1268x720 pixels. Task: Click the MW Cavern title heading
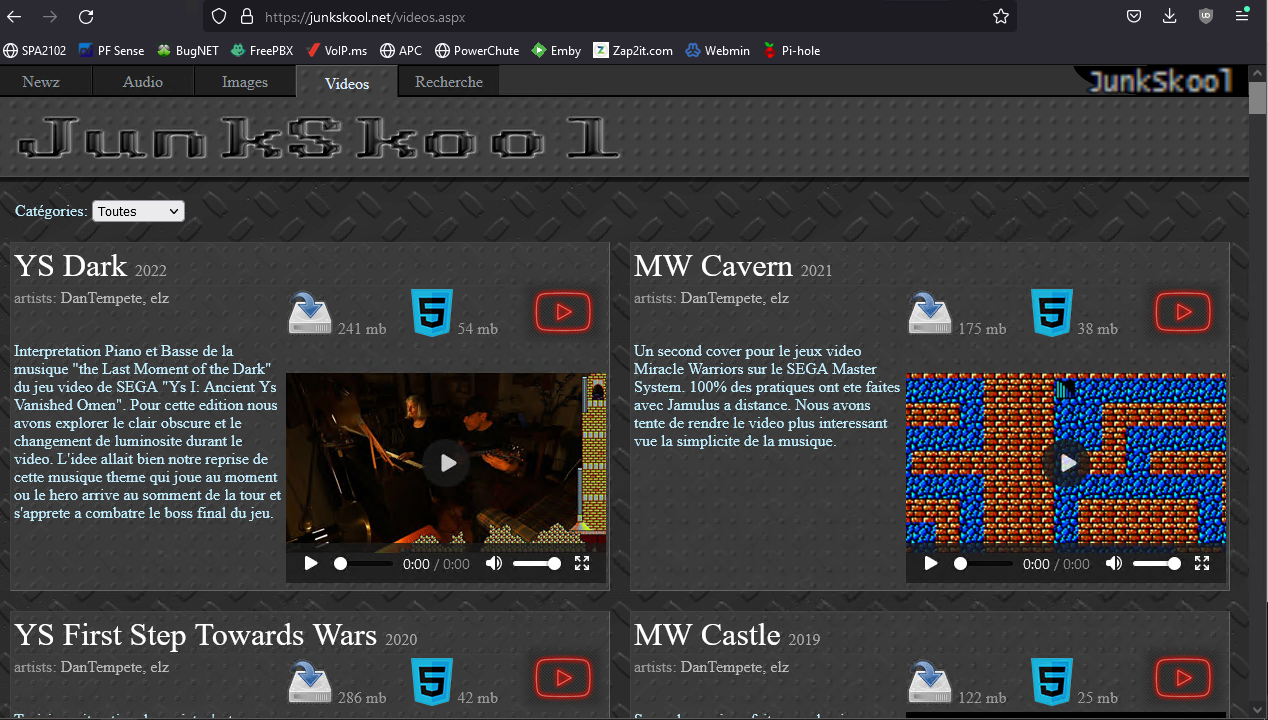713,266
